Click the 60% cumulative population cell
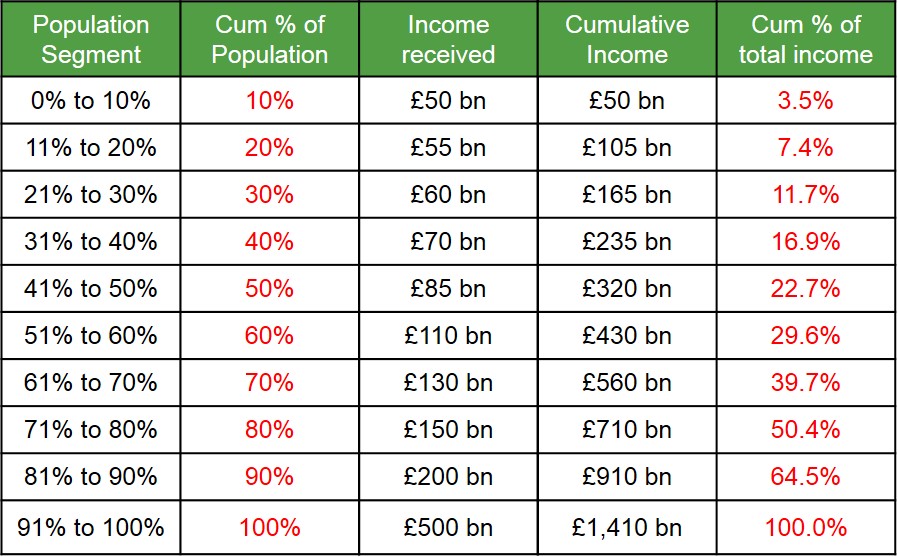 pos(269,336)
